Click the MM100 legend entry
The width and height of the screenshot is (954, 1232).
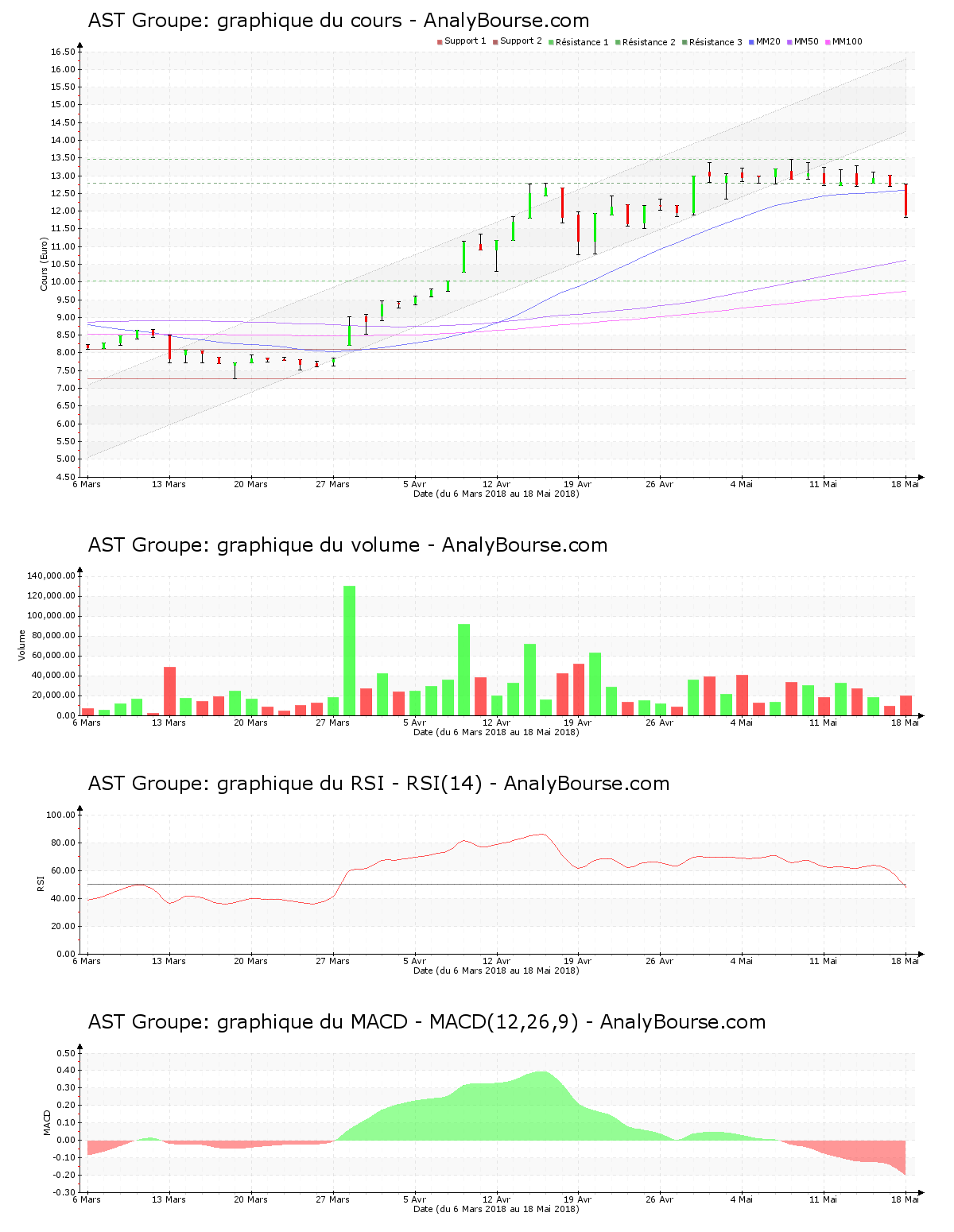pyautogui.click(x=844, y=41)
